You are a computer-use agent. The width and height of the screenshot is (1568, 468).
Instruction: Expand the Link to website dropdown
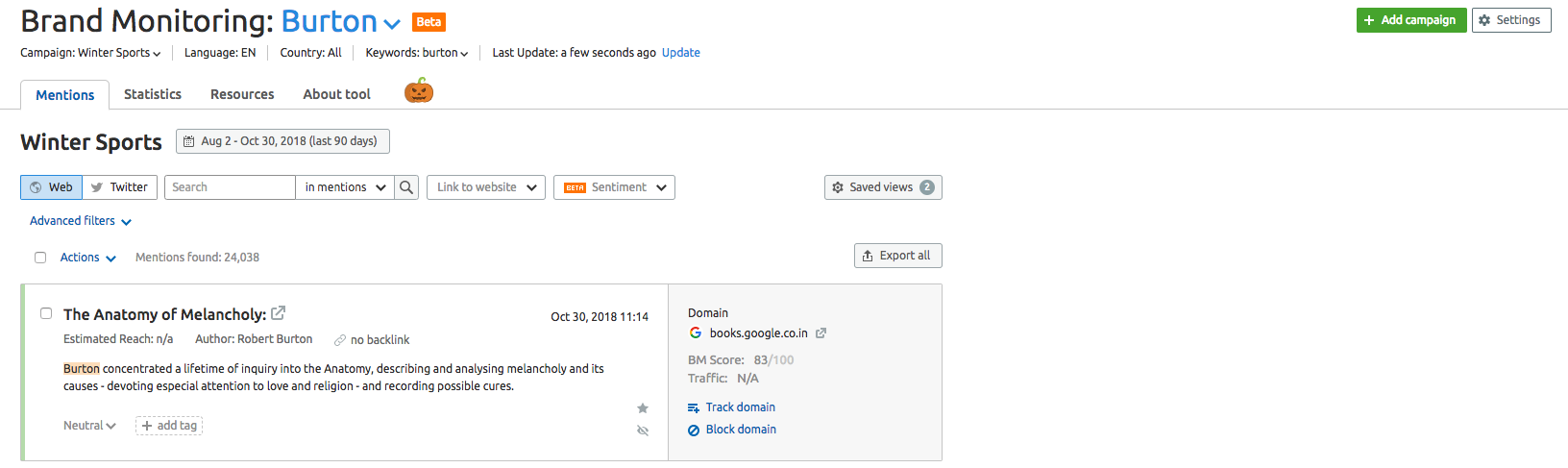pos(486,187)
